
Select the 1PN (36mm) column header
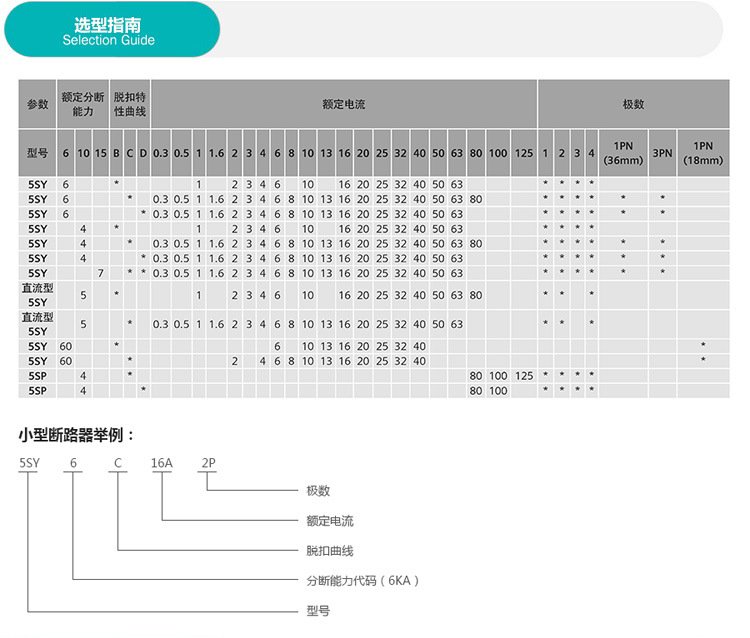pos(623,153)
